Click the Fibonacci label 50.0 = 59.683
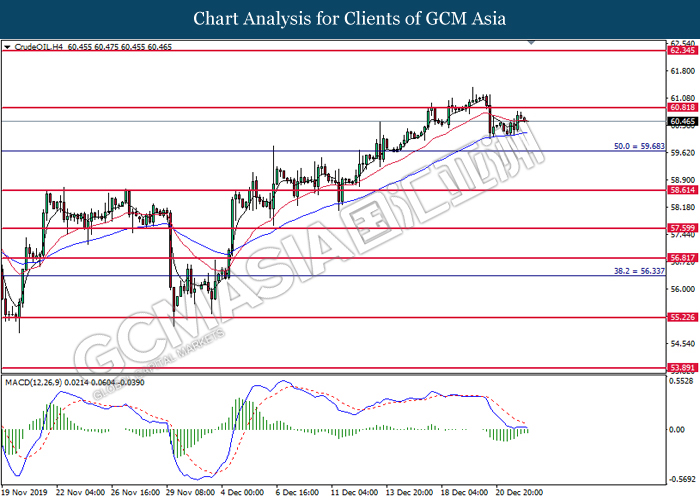Image resolution: width=700 pixels, height=500 pixels. click(x=639, y=146)
